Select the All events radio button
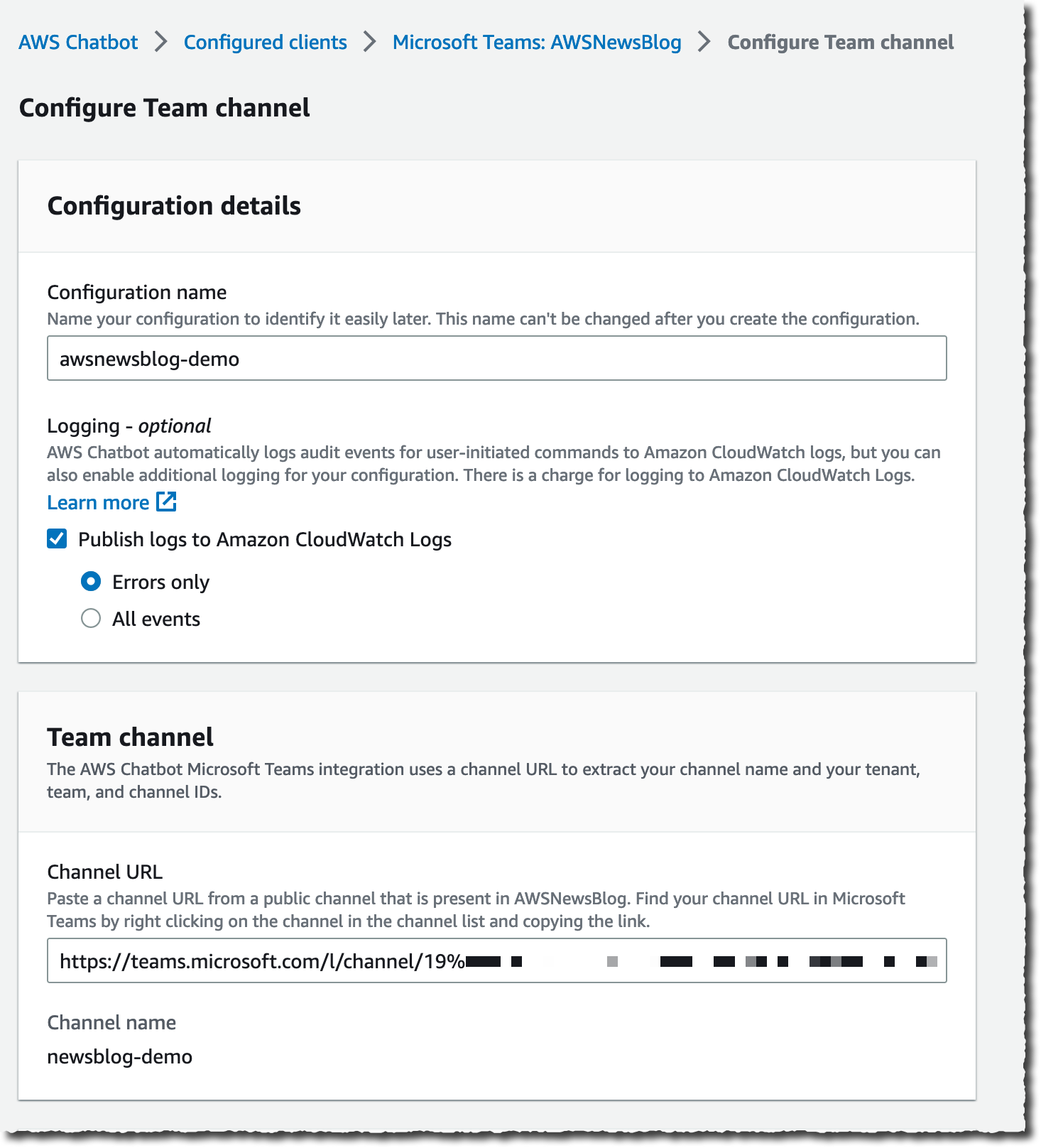Image resolution: width=1041 pixels, height=1148 pixels. pyautogui.click(x=91, y=619)
